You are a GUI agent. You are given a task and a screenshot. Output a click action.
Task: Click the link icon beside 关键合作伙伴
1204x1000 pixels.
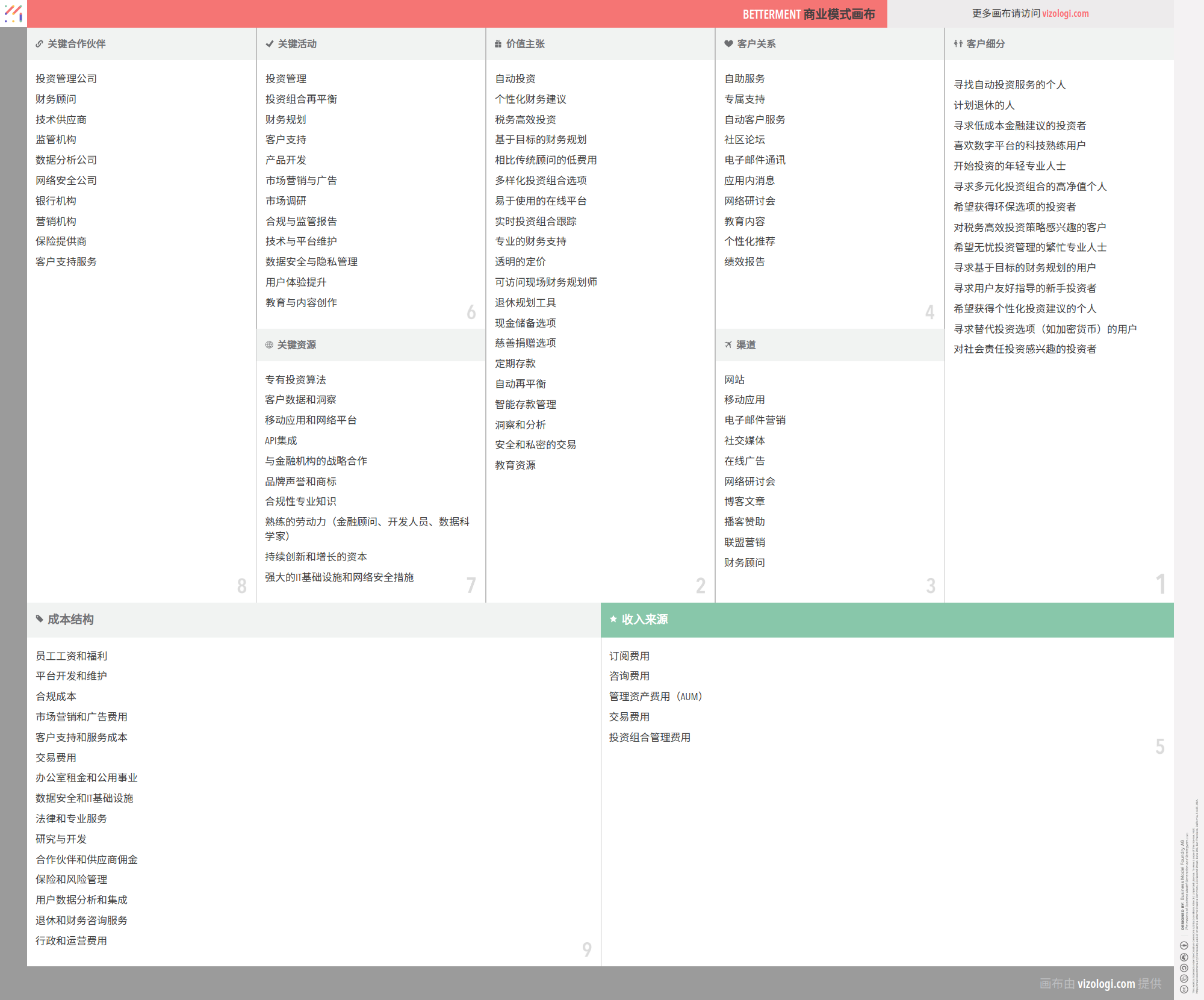pyautogui.click(x=39, y=44)
